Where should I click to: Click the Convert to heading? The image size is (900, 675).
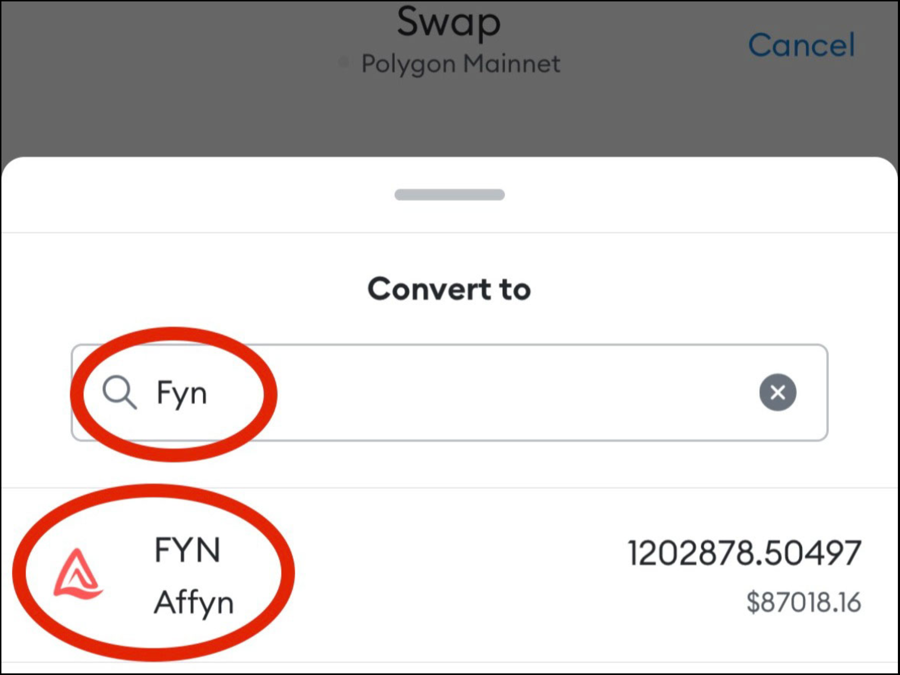pyautogui.click(x=449, y=289)
